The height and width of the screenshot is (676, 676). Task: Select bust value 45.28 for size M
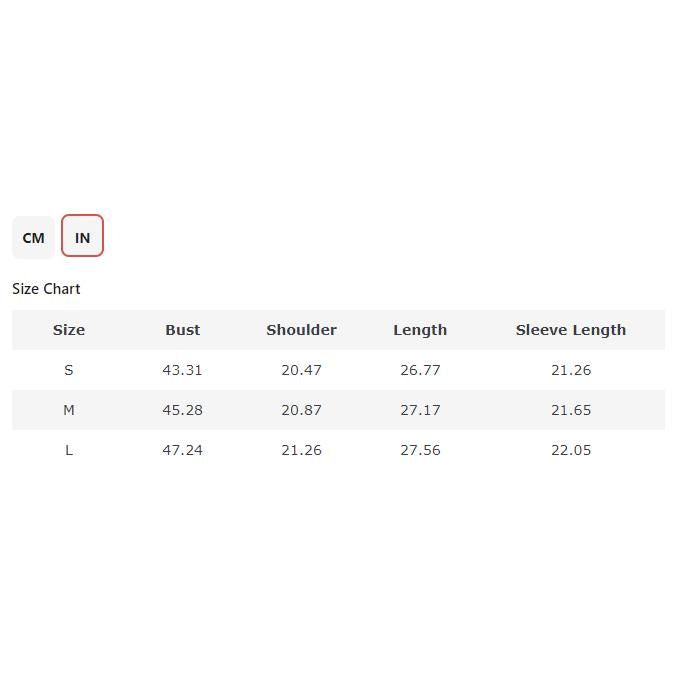pos(182,410)
